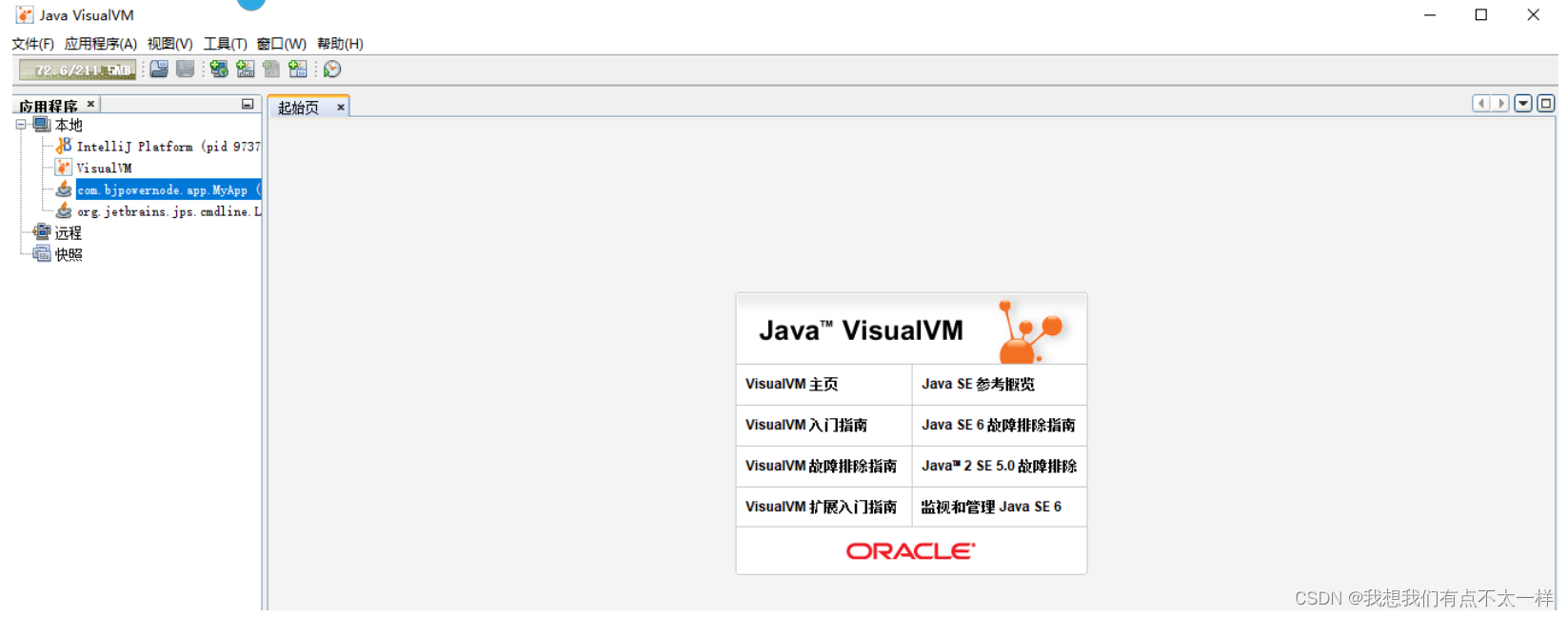The height and width of the screenshot is (617, 1568).
Task: Close the 起始页 tab
Action: (x=340, y=108)
